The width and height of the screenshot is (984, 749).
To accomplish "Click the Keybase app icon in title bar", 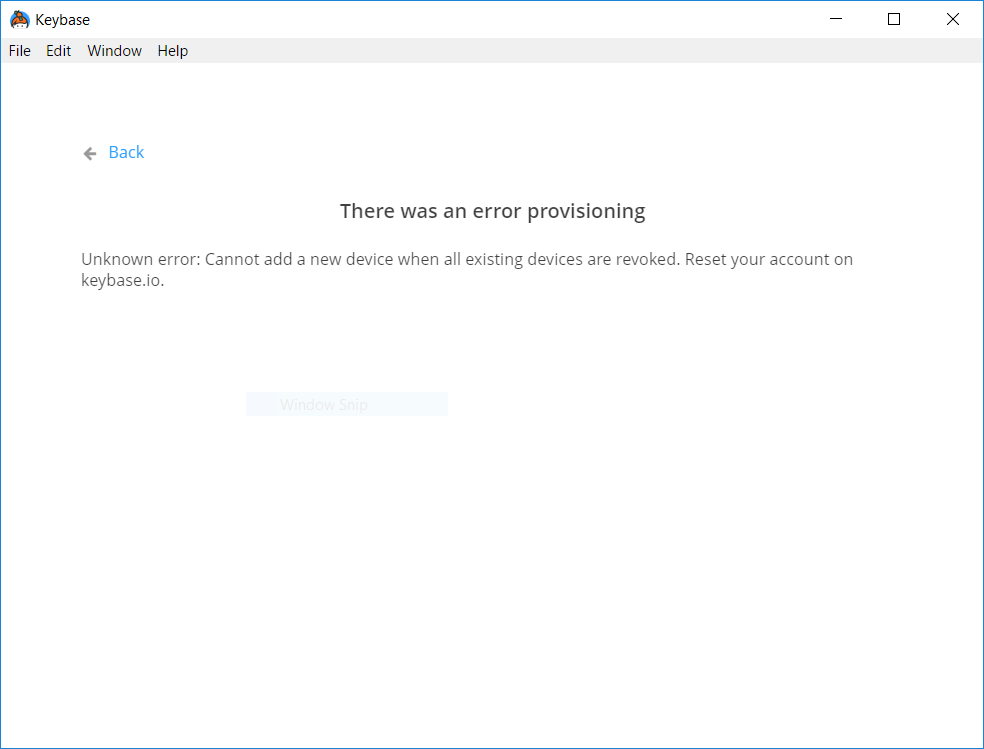I will (x=20, y=19).
